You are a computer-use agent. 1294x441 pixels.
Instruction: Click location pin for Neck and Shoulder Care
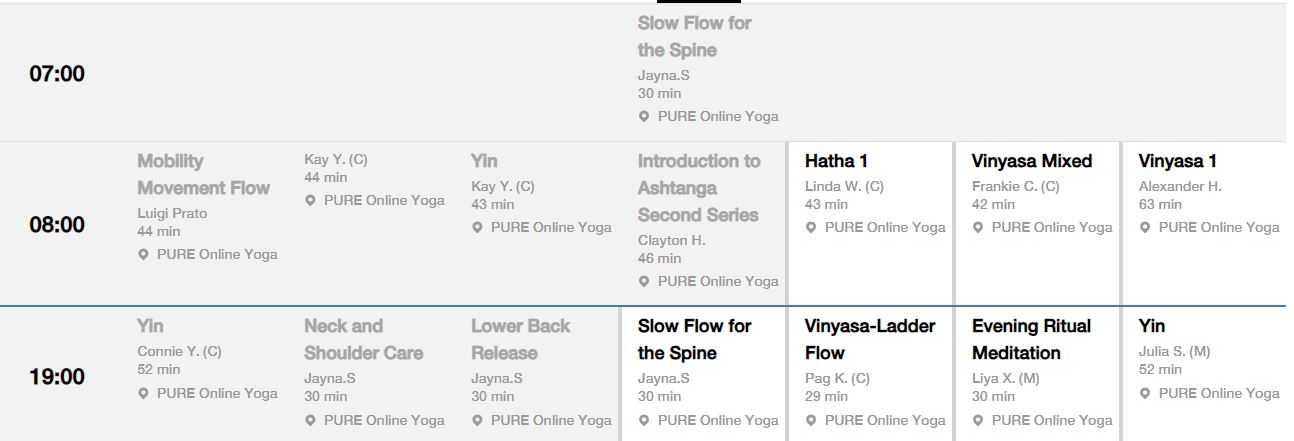click(311, 420)
